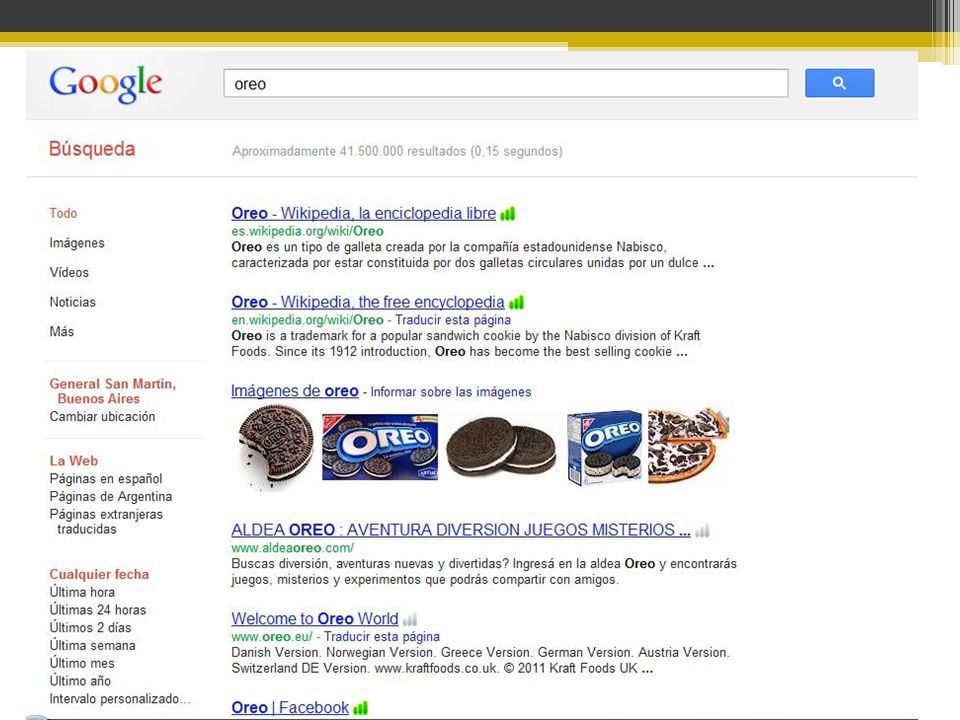The image size is (960, 720).
Task: Click rating bars icon beside free encyclopedia result
Action: 517,302
